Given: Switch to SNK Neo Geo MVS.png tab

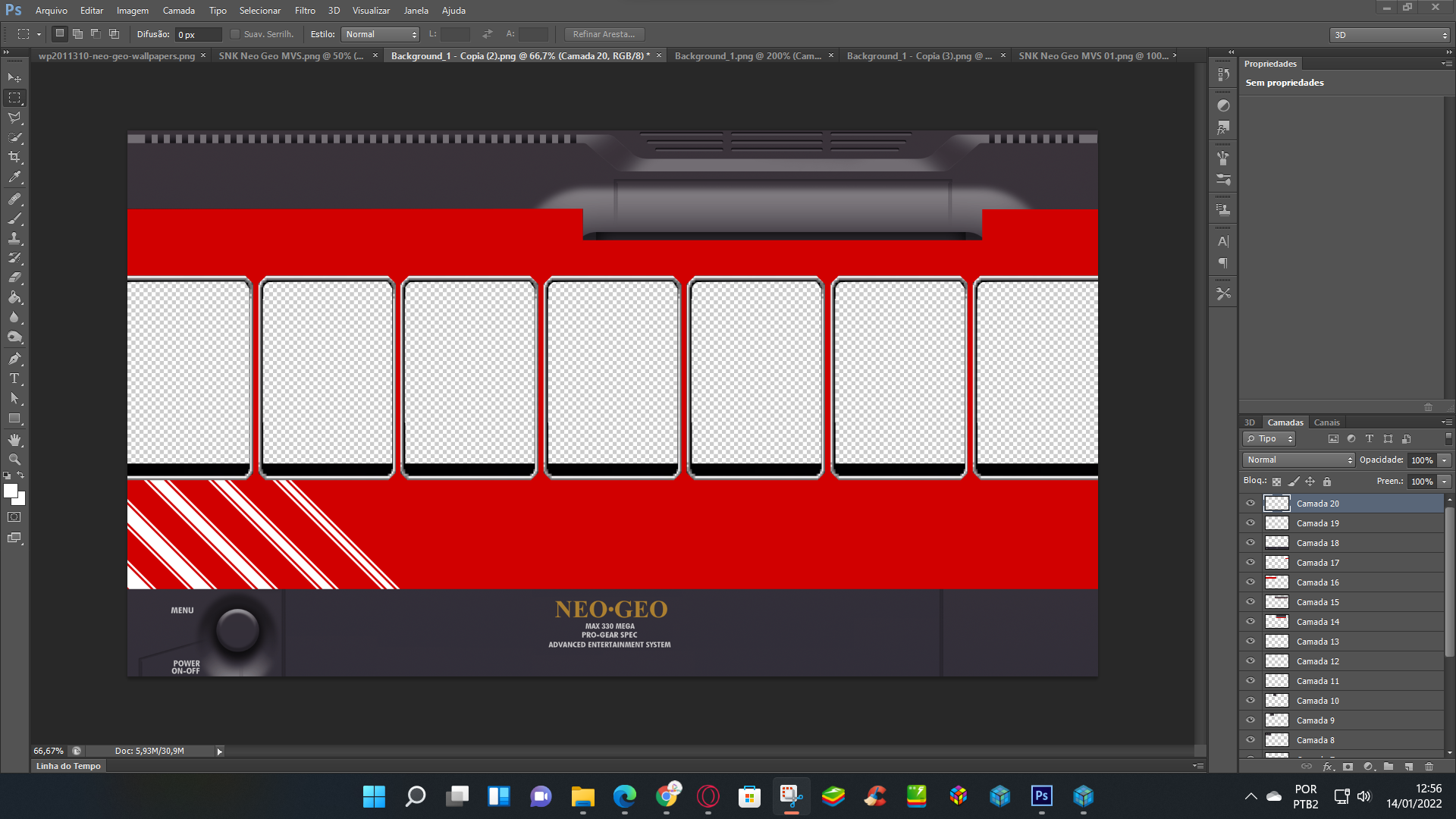Looking at the screenshot, I should pos(291,55).
